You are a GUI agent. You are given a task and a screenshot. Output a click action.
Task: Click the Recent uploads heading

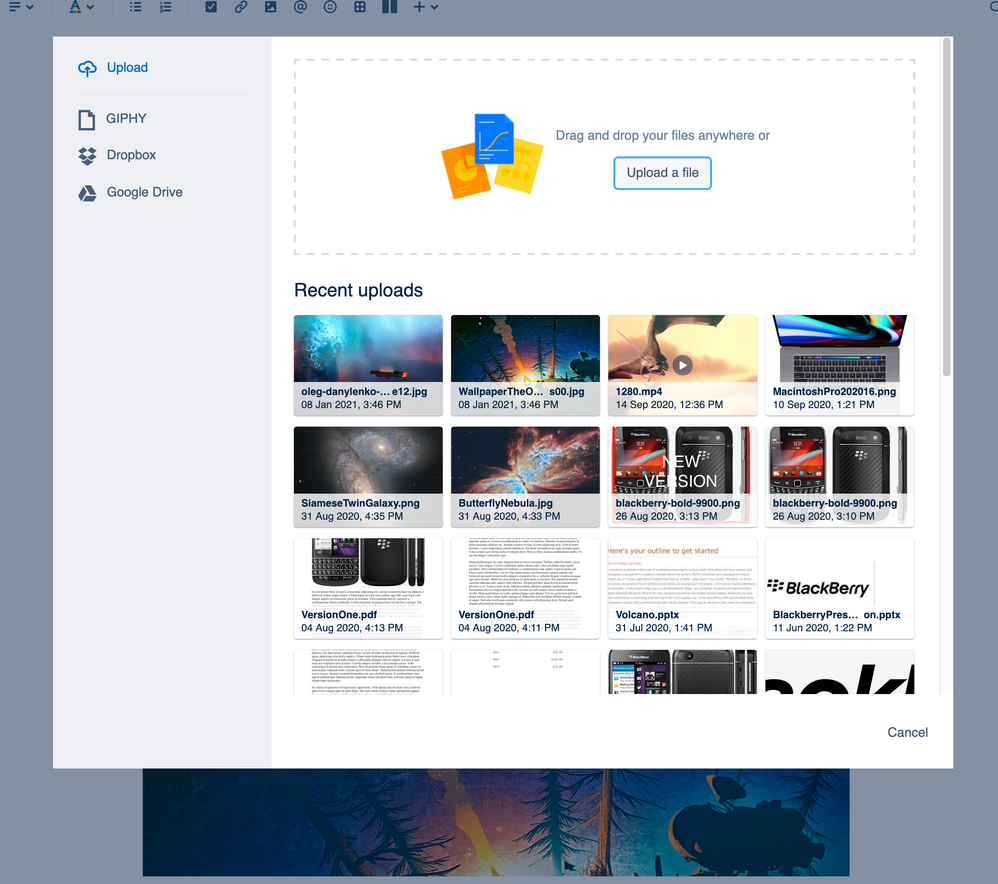tap(358, 290)
